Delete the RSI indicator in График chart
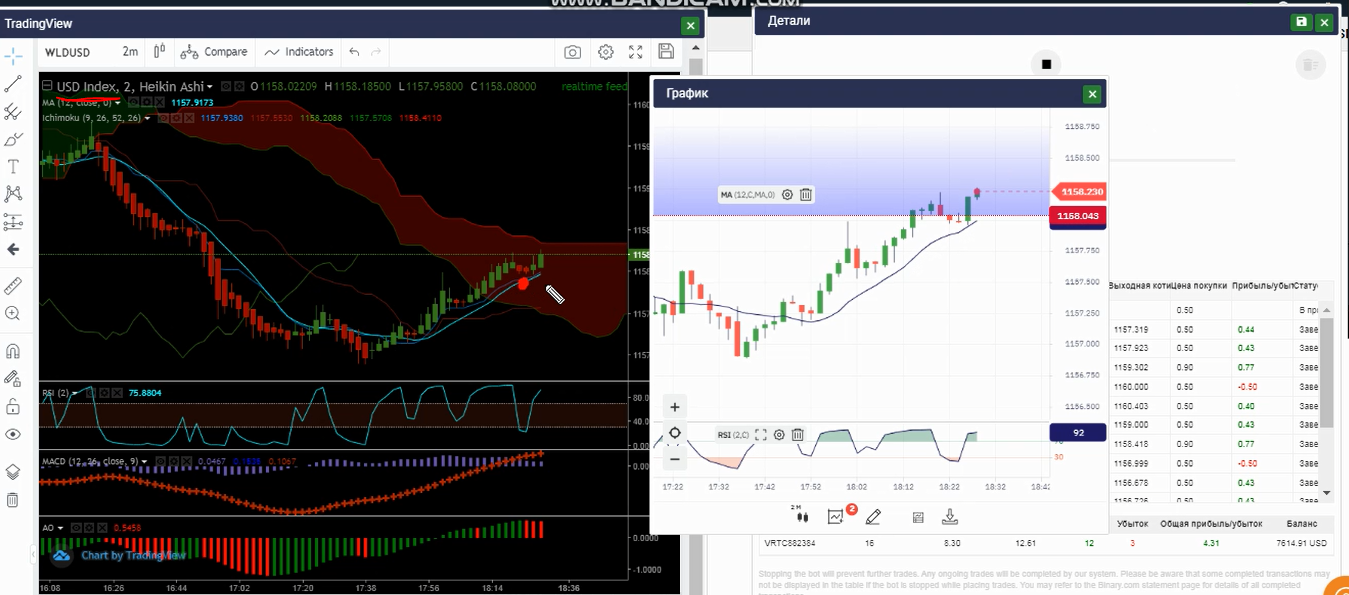The width and height of the screenshot is (1349, 595). (x=798, y=434)
